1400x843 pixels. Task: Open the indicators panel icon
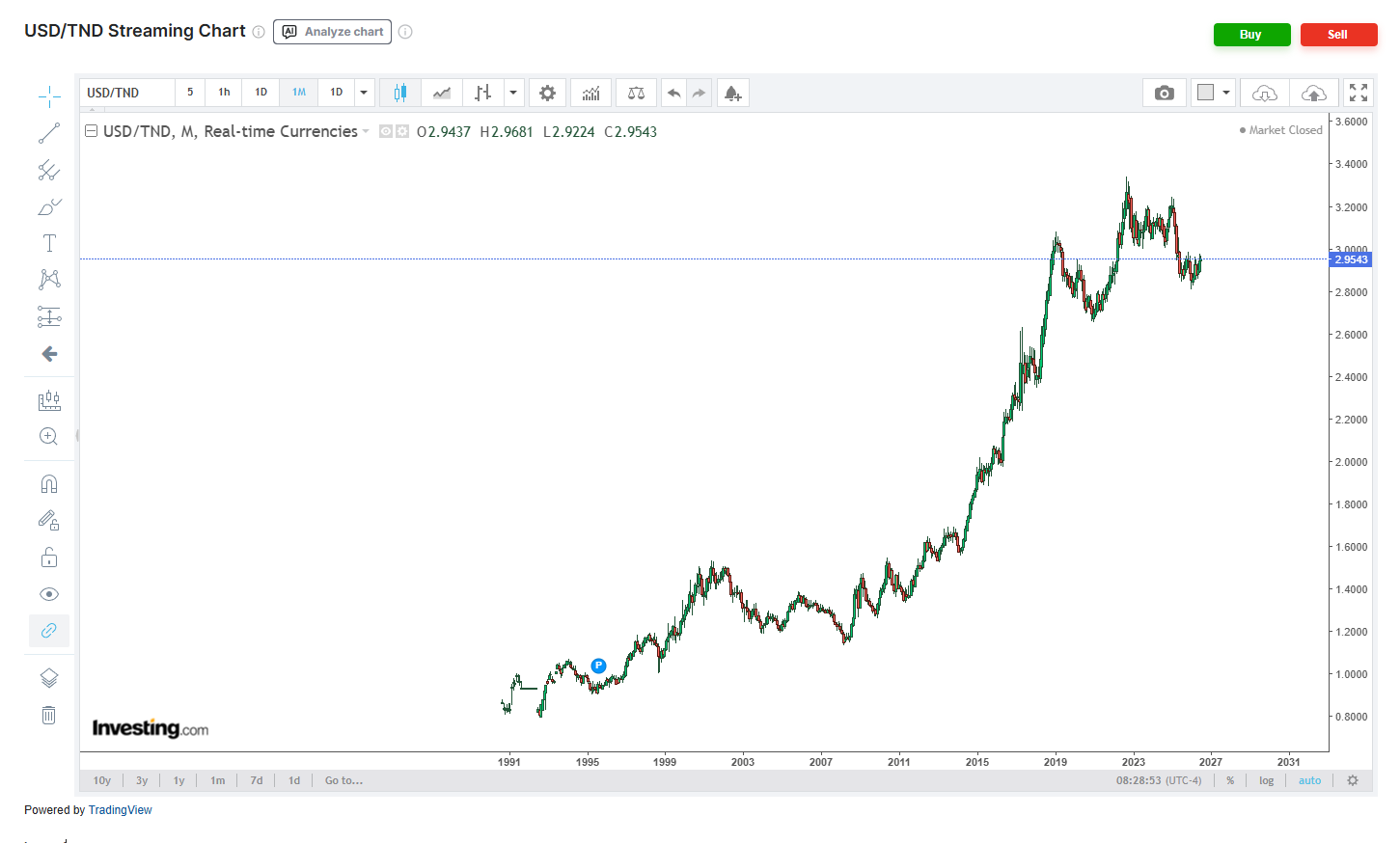[x=590, y=93]
